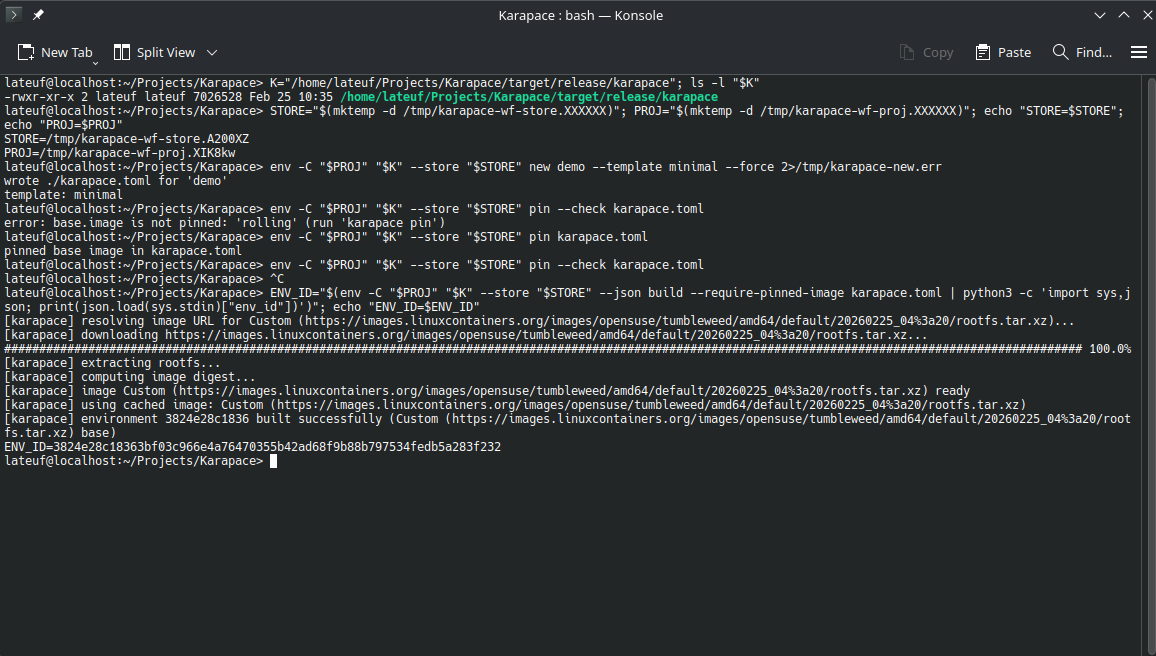
Task: Open the Konsole window menu icon
Action: click(x=14, y=15)
